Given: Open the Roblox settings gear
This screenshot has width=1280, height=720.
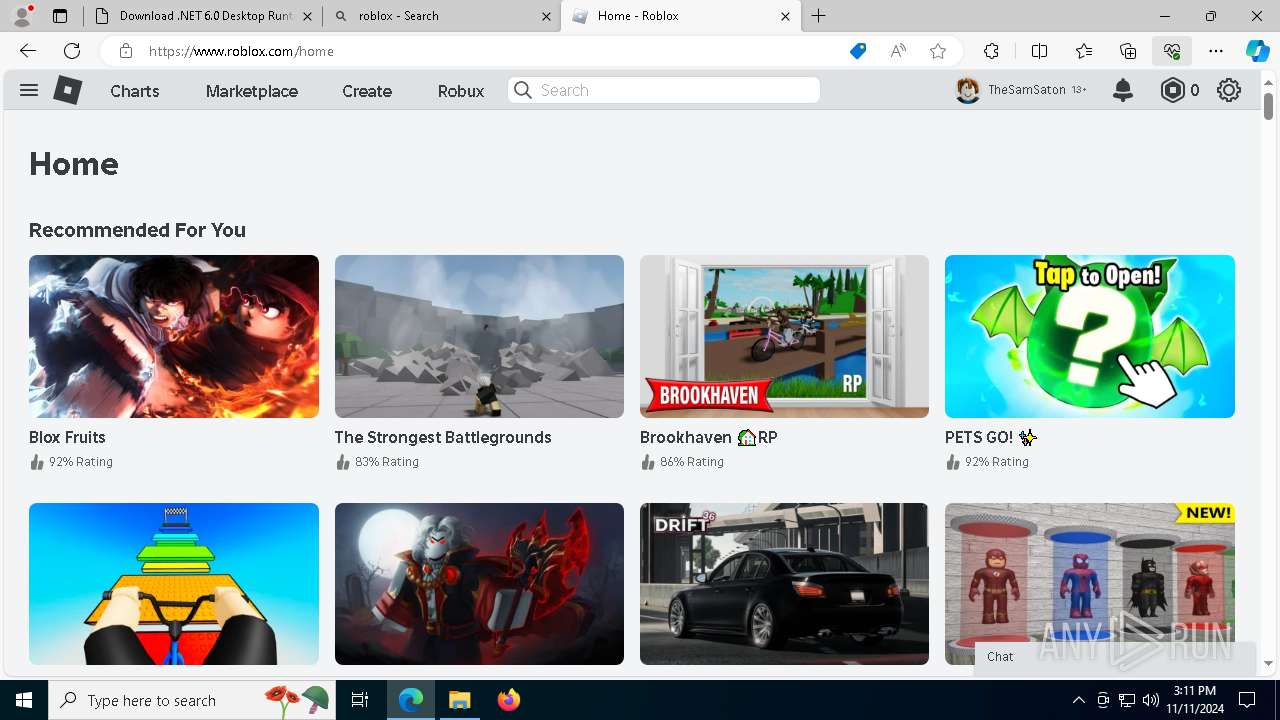Looking at the screenshot, I should (x=1229, y=90).
